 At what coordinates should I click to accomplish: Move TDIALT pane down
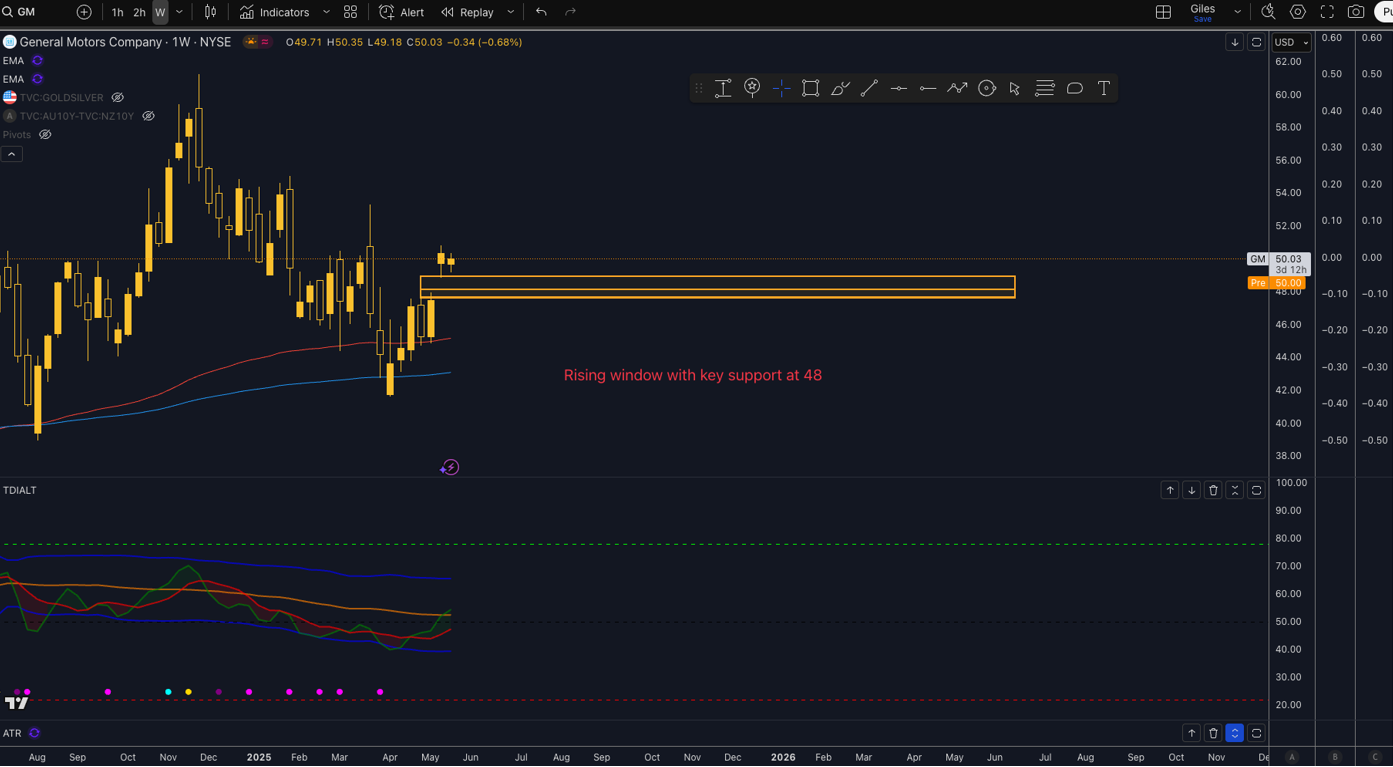[1191, 490]
